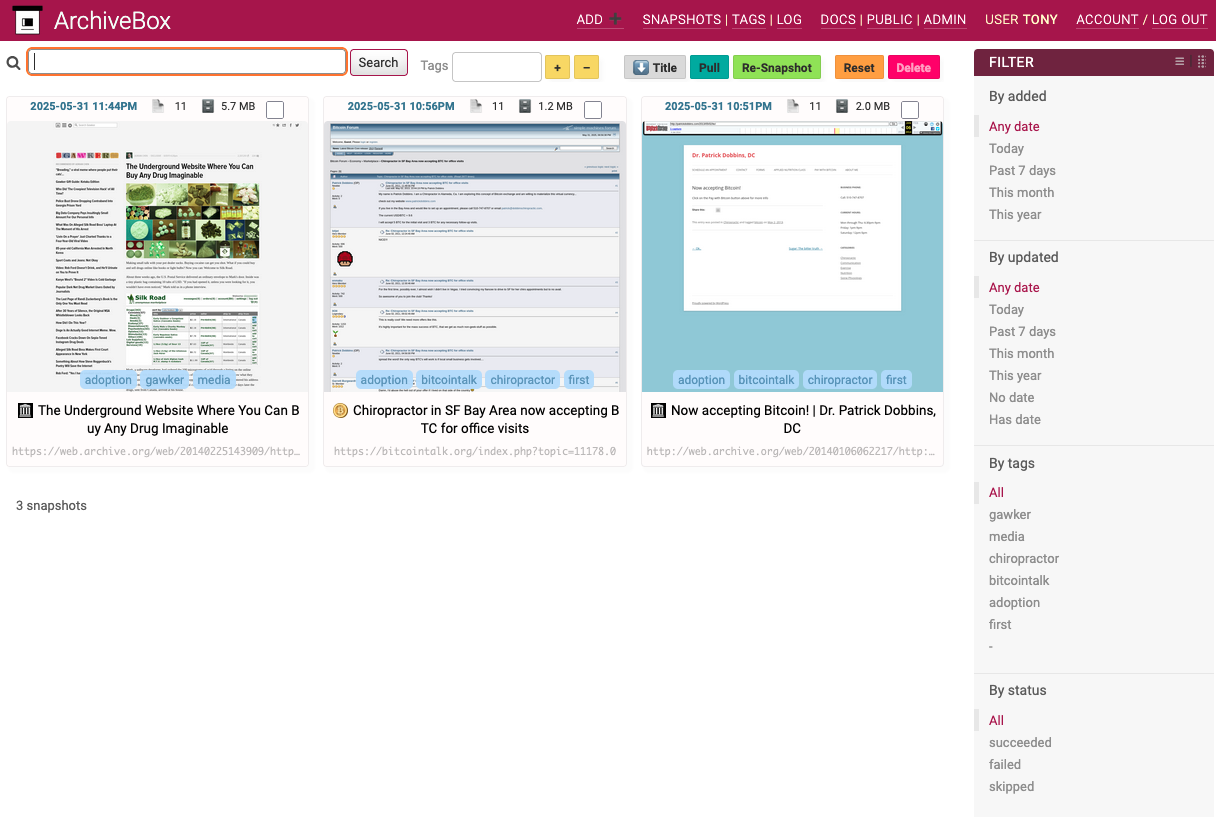Image resolution: width=1216 pixels, height=835 pixels.
Task: Click the yellow plus add-tag button
Action: click(x=557, y=68)
